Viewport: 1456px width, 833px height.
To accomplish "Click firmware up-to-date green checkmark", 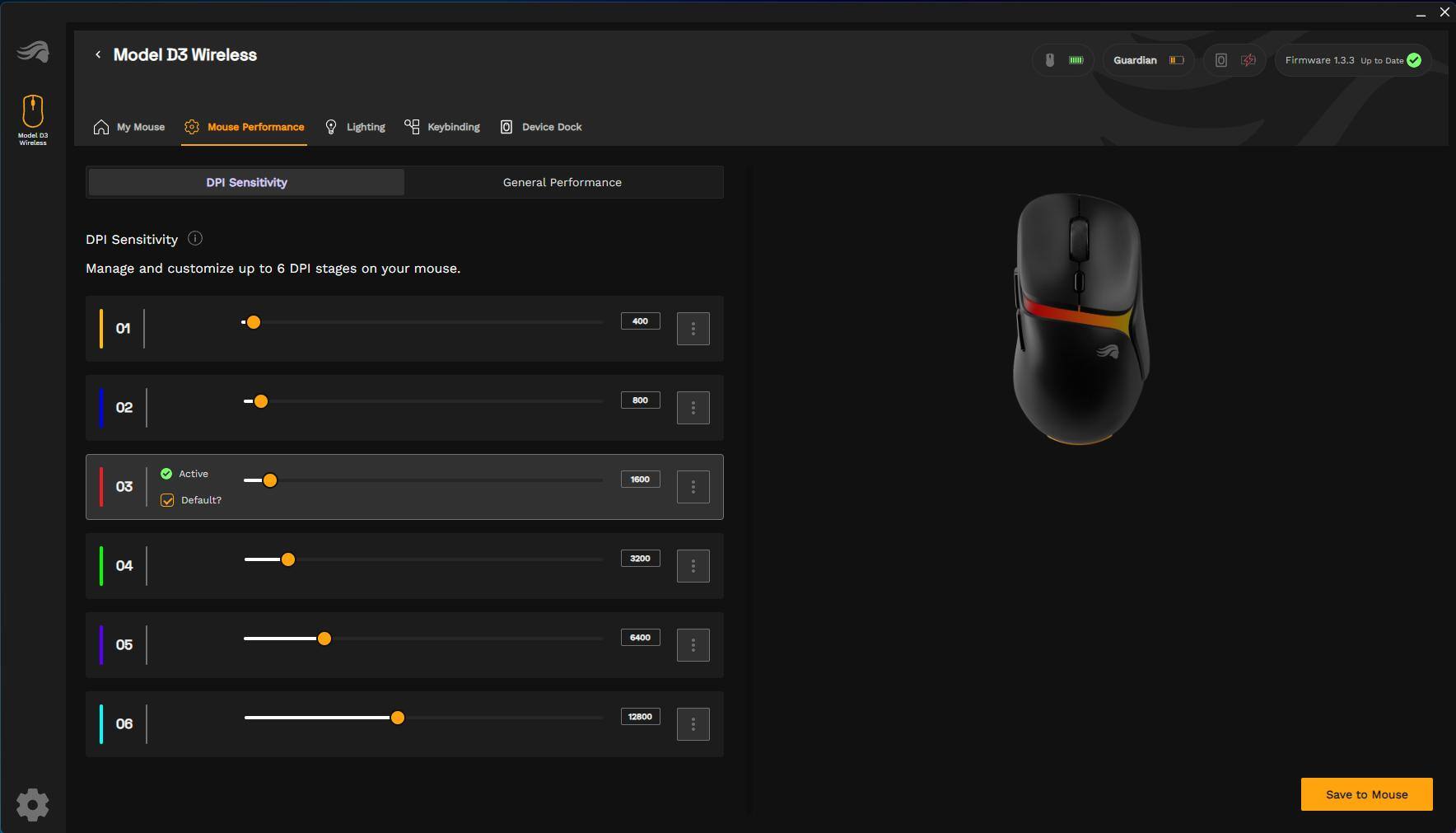I will tap(1414, 60).
